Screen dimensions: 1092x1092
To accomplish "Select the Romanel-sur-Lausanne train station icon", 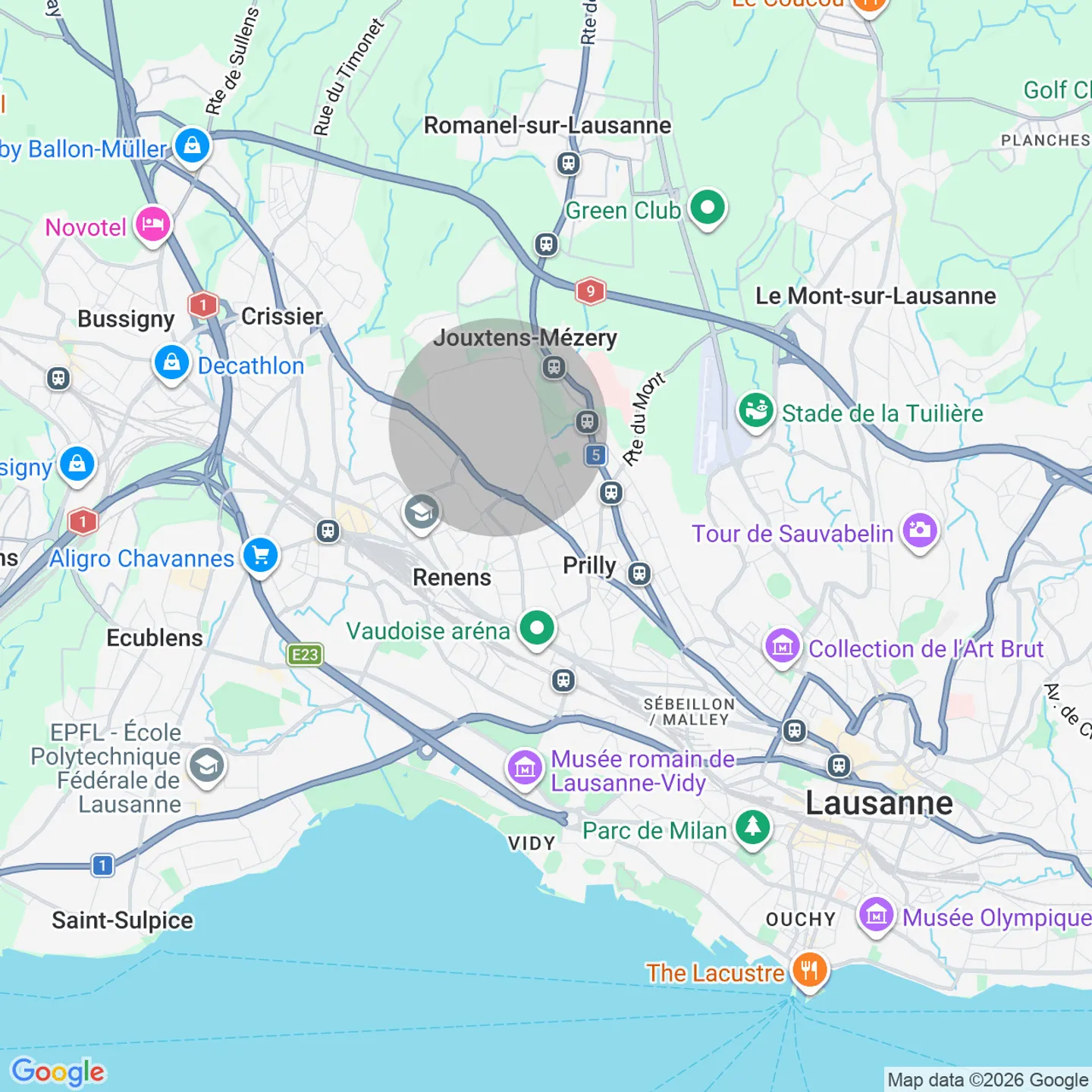I will coord(568,163).
